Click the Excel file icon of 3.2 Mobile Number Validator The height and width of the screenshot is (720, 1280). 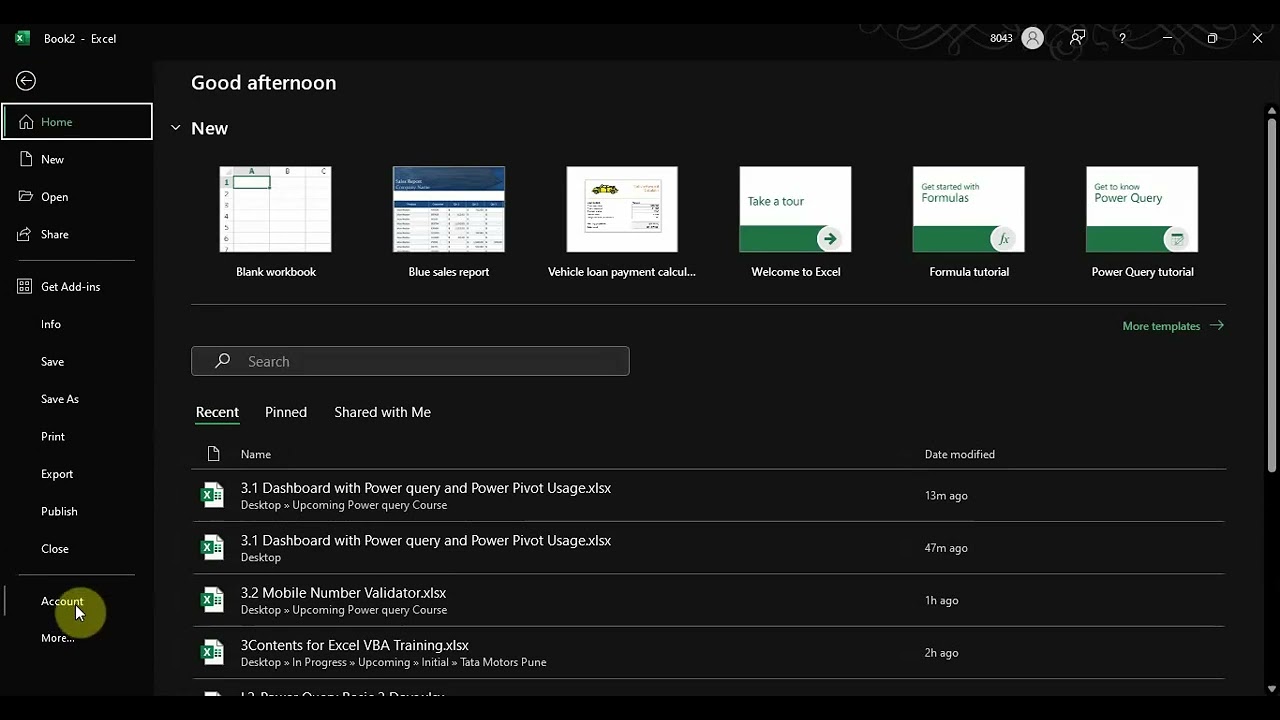212,600
